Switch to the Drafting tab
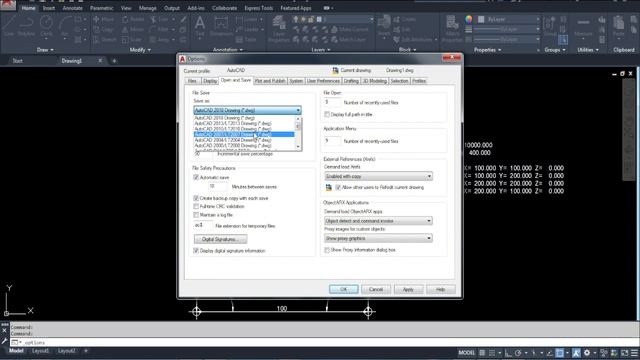 pos(351,81)
